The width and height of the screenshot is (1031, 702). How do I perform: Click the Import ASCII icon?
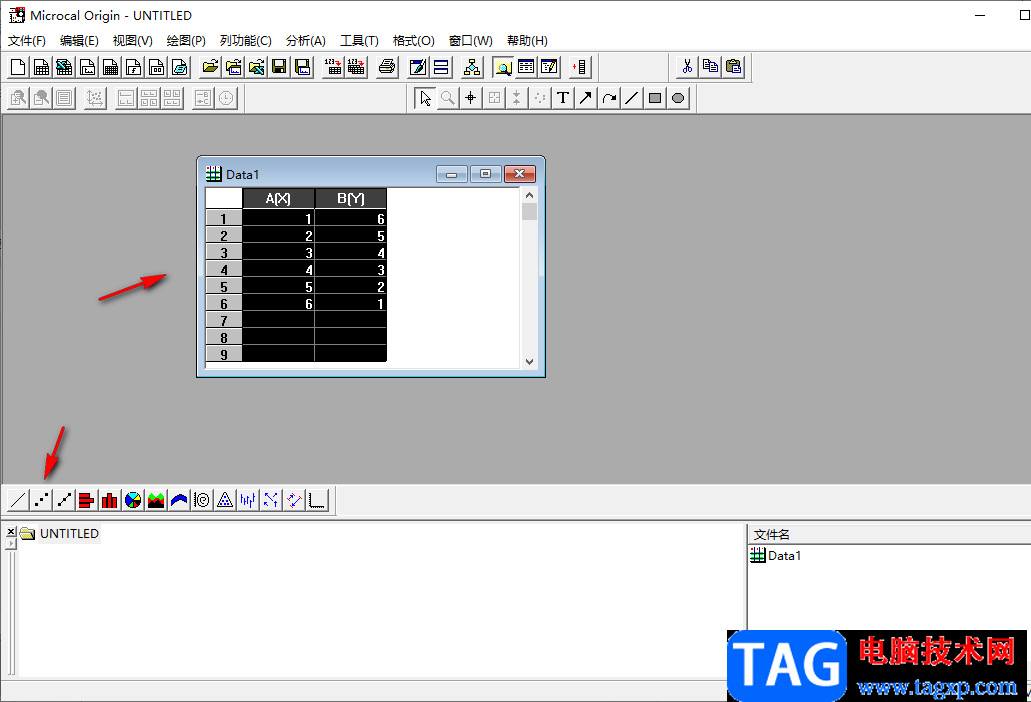click(333, 67)
